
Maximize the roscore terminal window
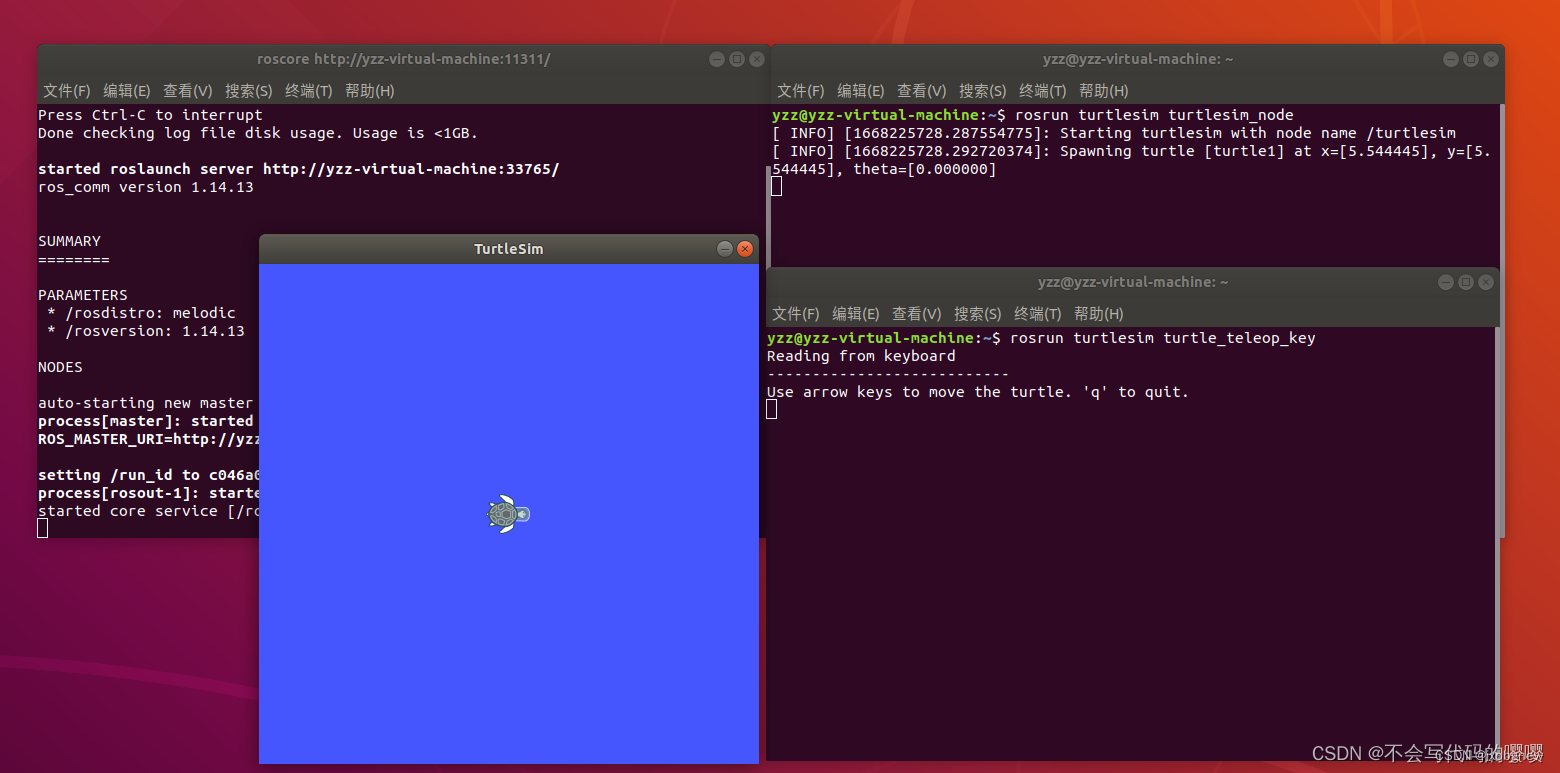click(x=737, y=59)
